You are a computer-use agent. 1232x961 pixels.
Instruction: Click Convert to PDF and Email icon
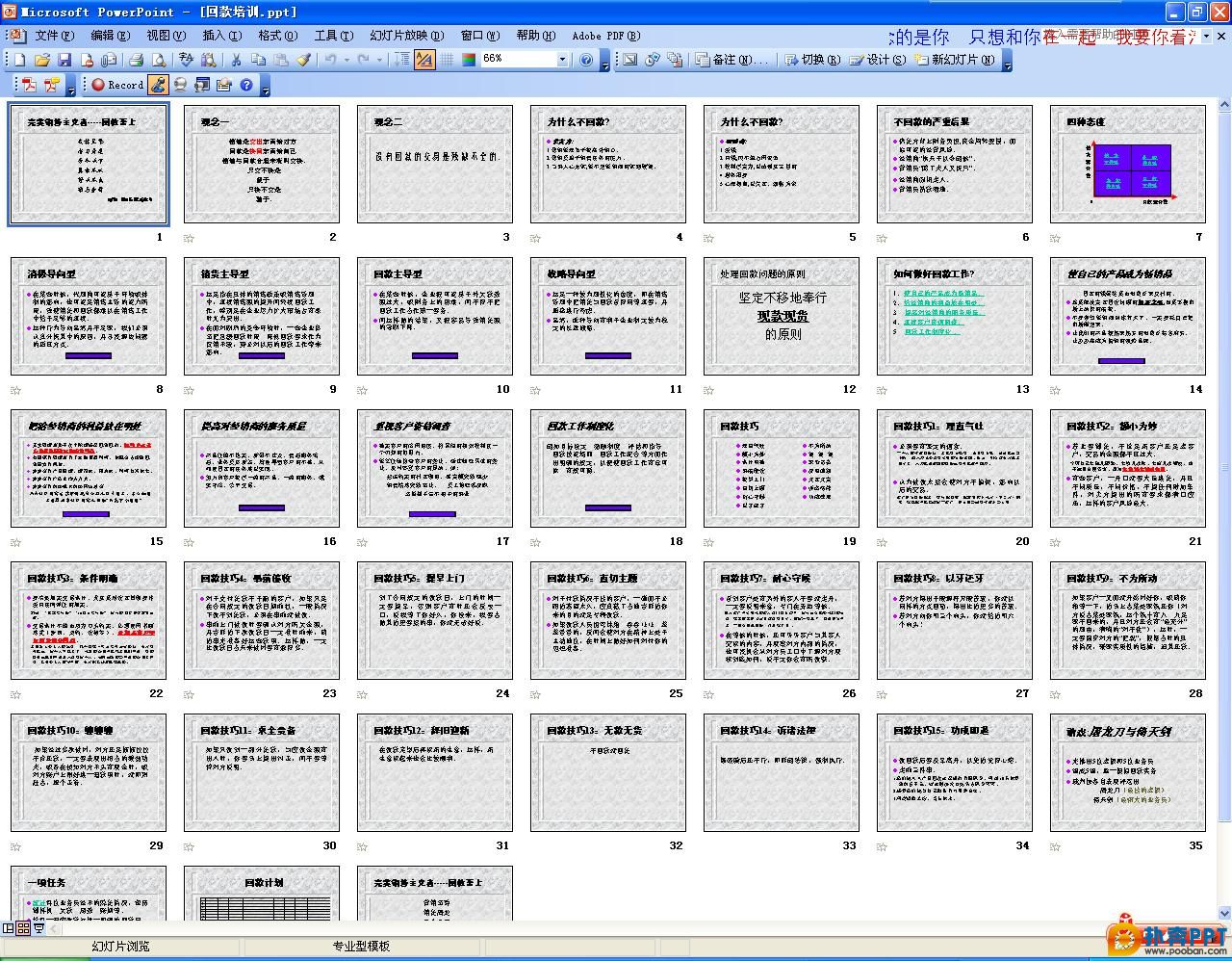(51, 85)
